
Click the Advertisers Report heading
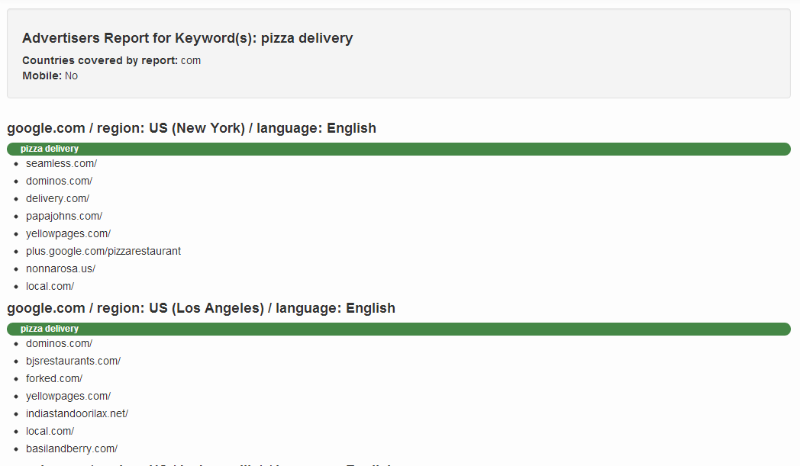coord(187,38)
